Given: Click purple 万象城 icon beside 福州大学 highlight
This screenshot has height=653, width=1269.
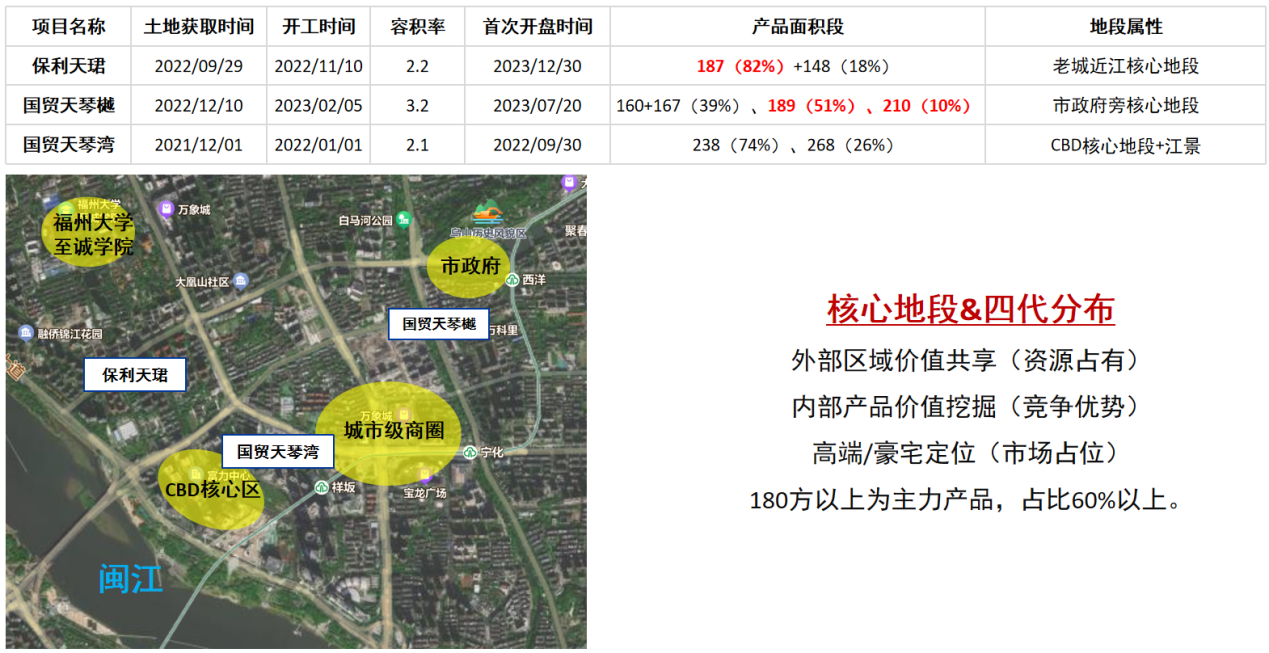Looking at the screenshot, I should [x=166, y=209].
